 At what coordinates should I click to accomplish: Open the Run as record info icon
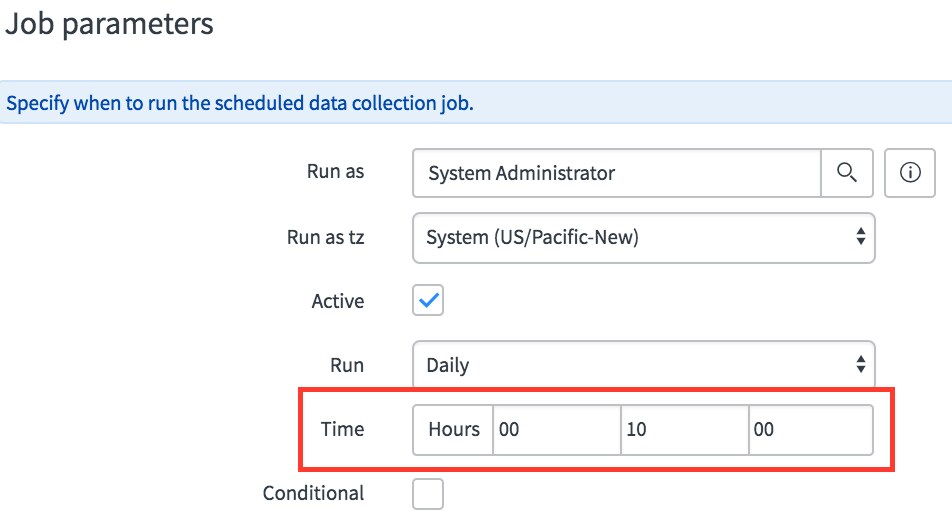pyautogui.click(x=910, y=173)
